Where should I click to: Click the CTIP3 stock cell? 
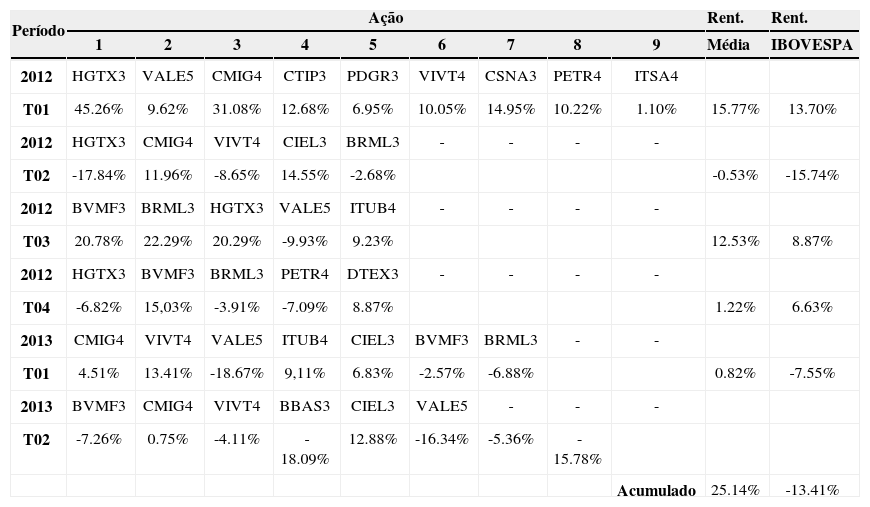pos(305,76)
